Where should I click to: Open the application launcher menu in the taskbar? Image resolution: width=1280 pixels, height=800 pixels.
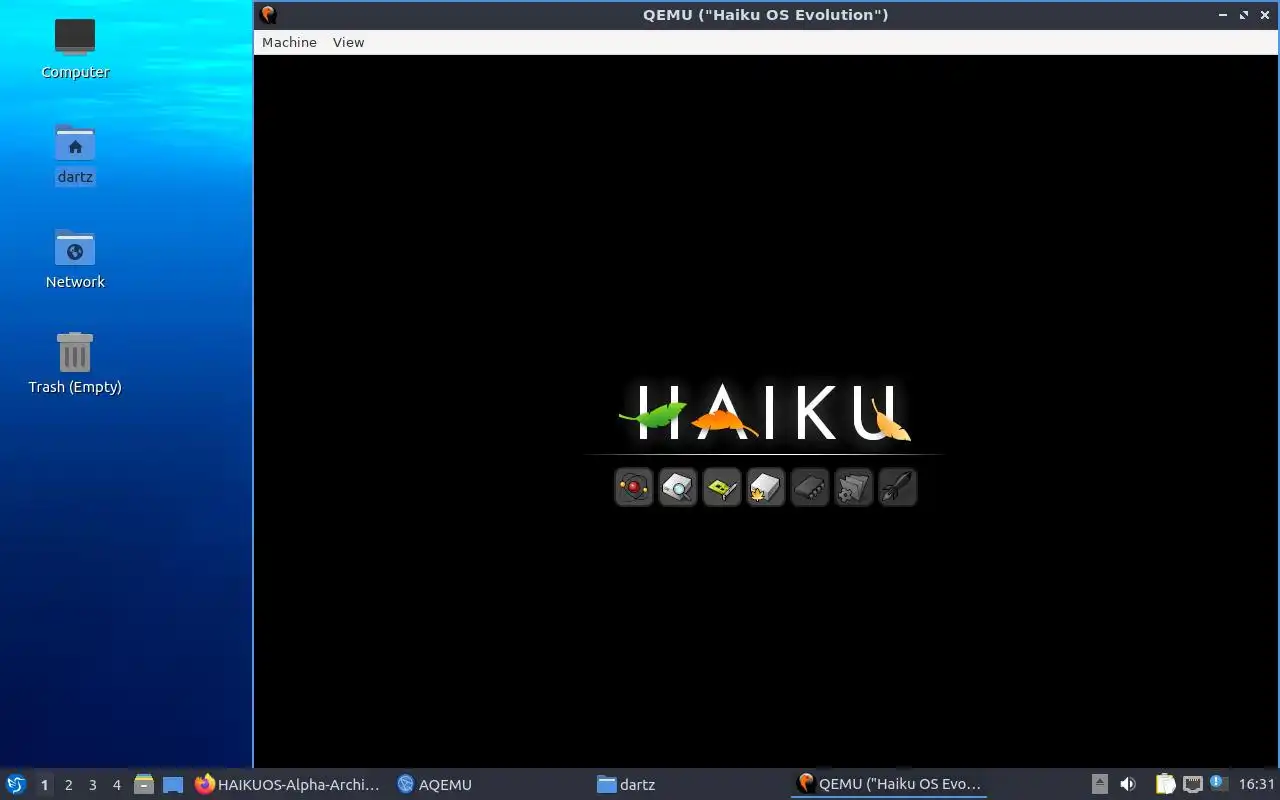tap(16, 784)
